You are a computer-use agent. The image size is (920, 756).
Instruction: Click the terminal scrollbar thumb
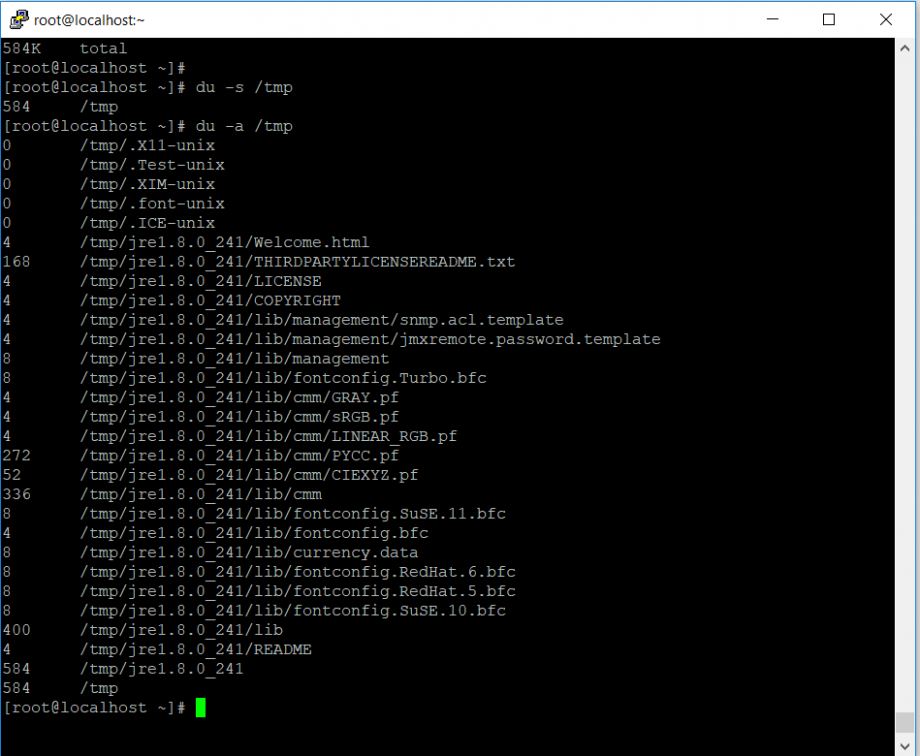tap(905, 722)
